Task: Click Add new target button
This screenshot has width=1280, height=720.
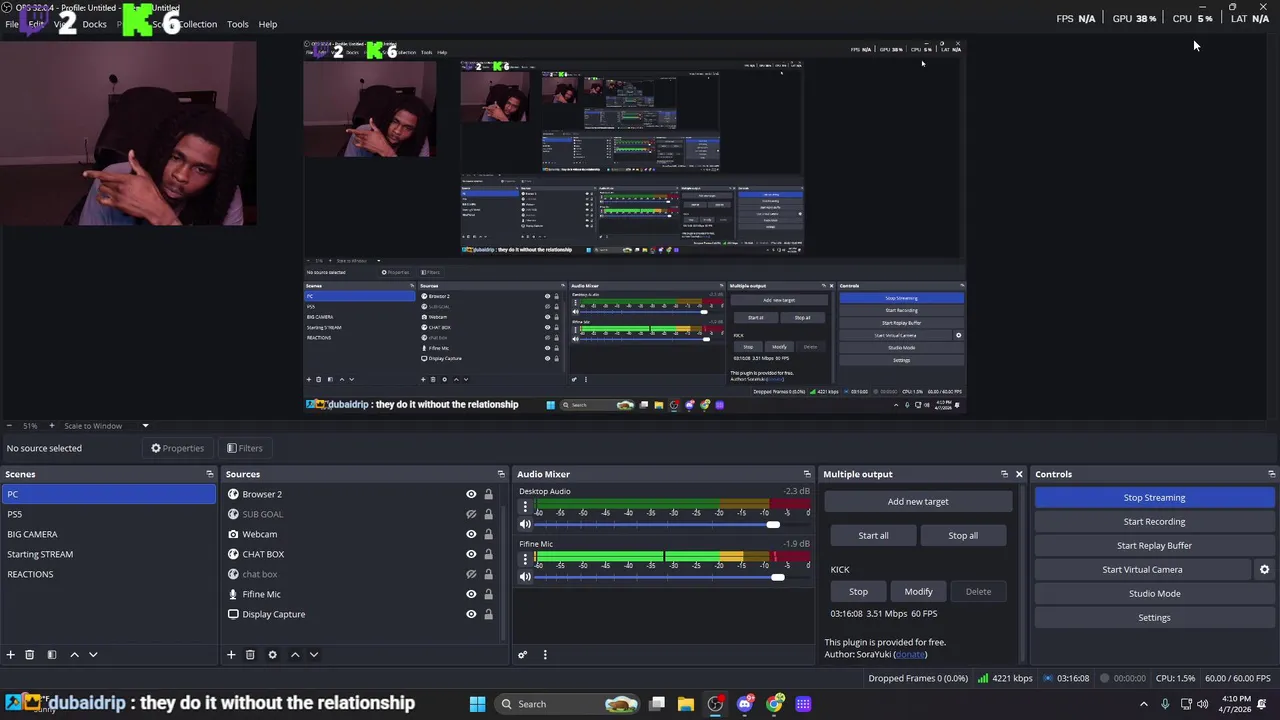Action: (918, 501)
